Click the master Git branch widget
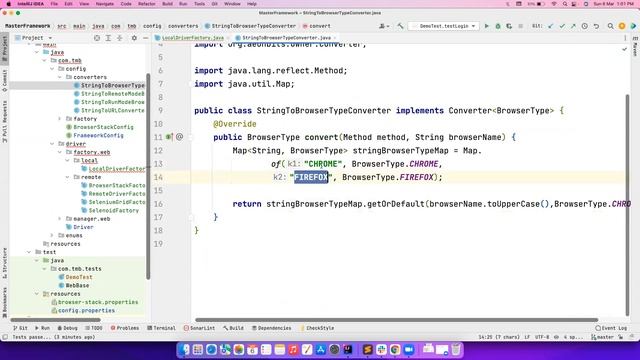Image resolution: width=640 pixels, height=360 pixels. [603, 337]
